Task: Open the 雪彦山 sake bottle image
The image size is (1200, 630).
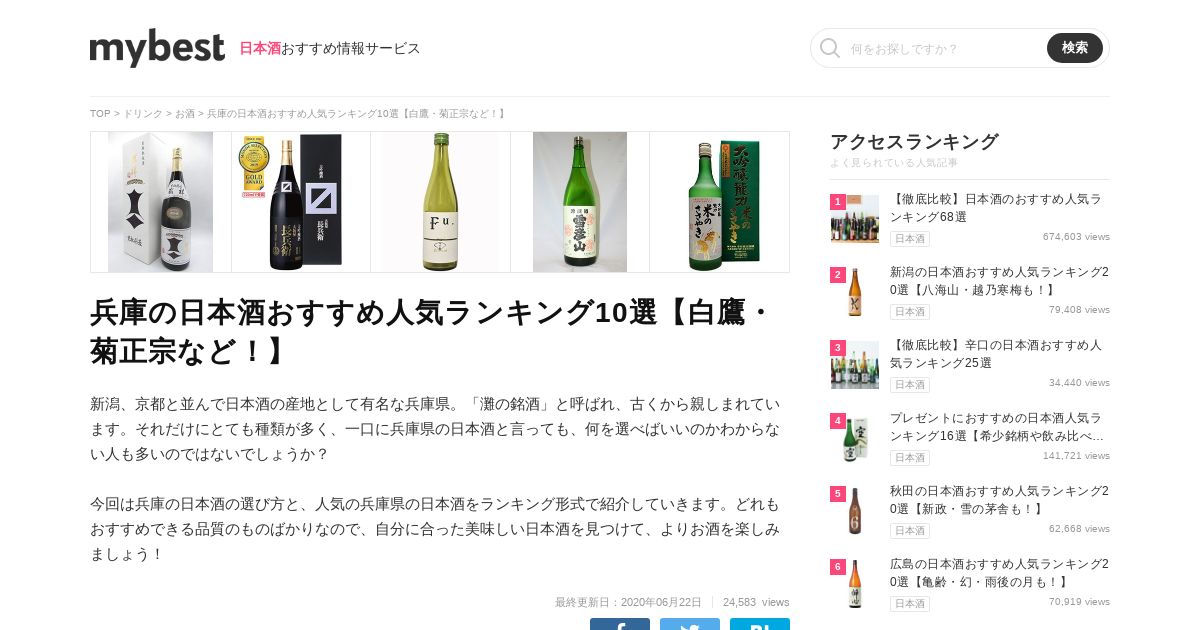Action: 580,202
